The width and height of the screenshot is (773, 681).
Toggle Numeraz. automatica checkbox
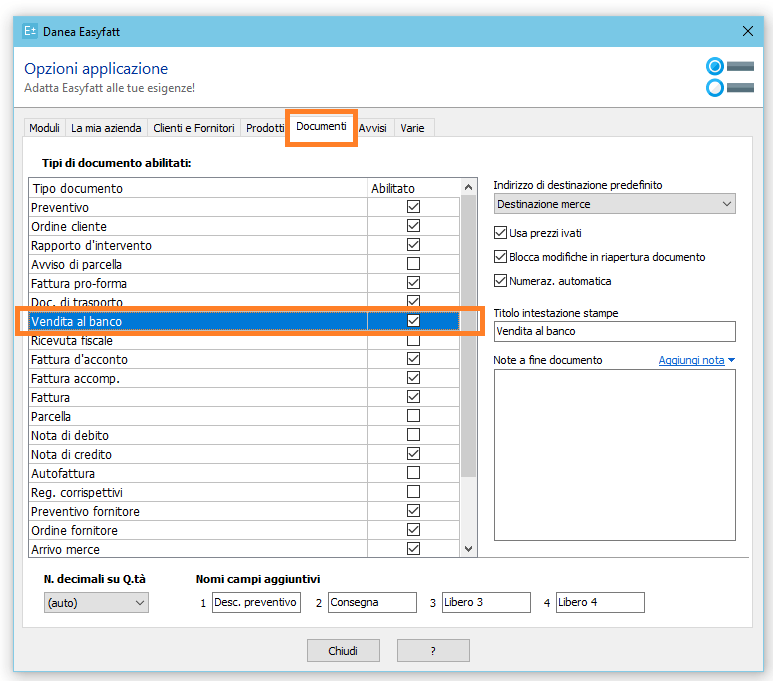coord(500,281)
